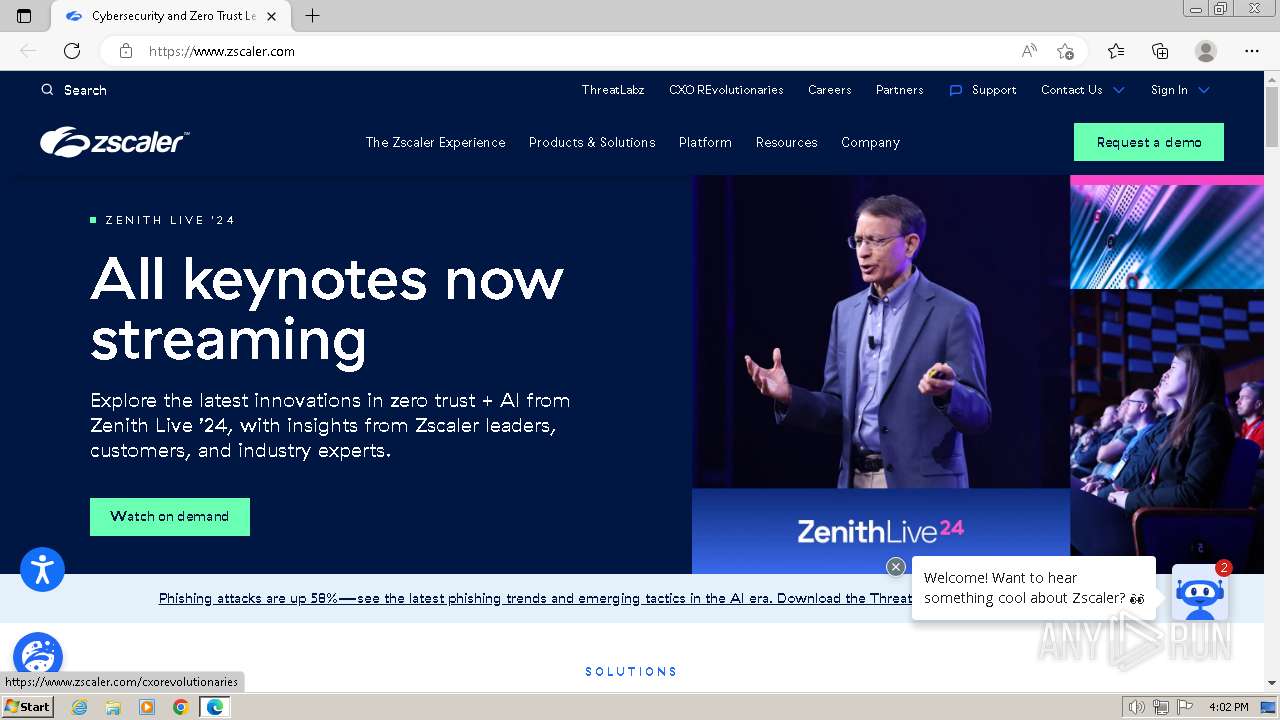Open the Zscaler logo homepage link

(x=114, y=142)
